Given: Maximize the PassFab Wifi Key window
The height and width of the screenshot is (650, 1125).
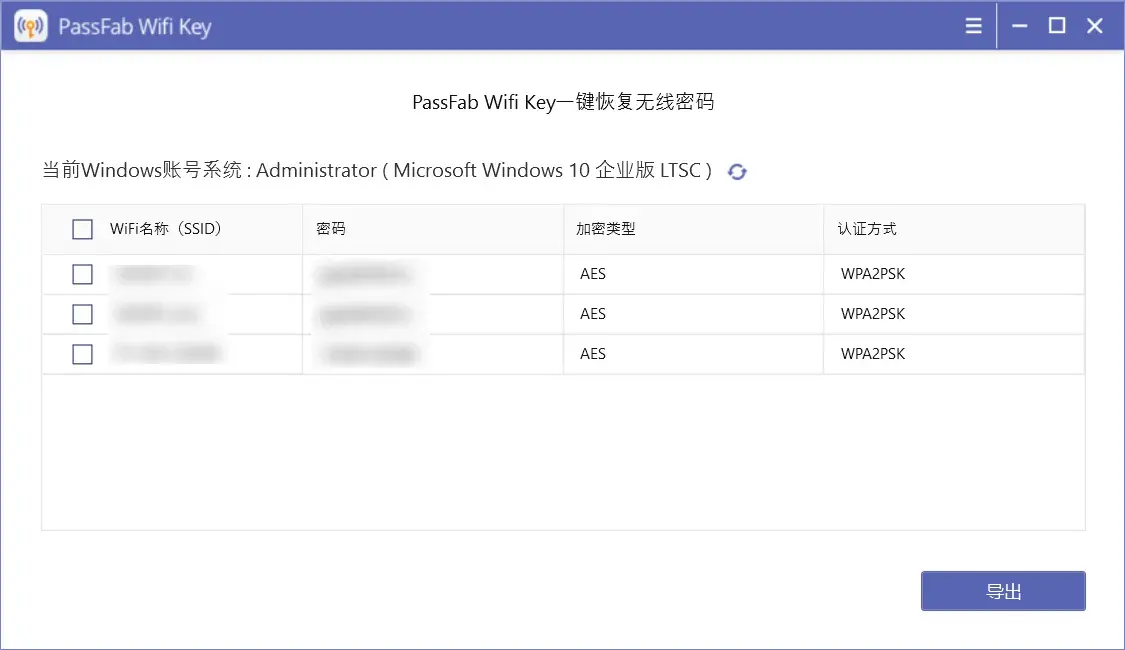Looking at the screenshot, I should pyautogui.click(x=1057, y=26).
